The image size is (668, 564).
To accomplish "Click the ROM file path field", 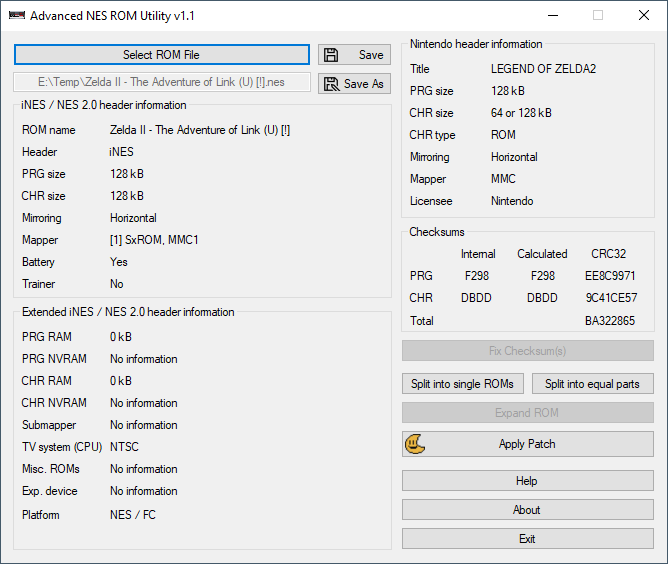I will [x=161, y=84].
